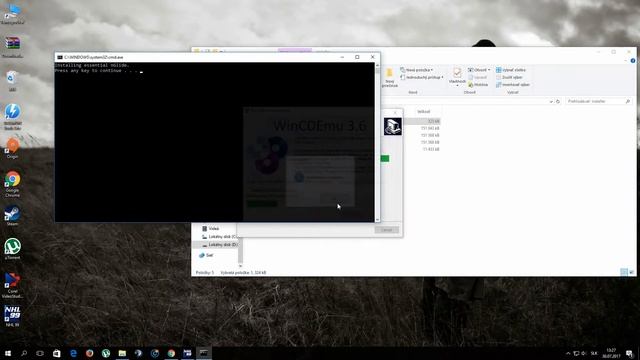This screenshot has height=360, width=640.
Task: Open the Corel VideoStudio desktop shortcut
Action: point(12,285)
